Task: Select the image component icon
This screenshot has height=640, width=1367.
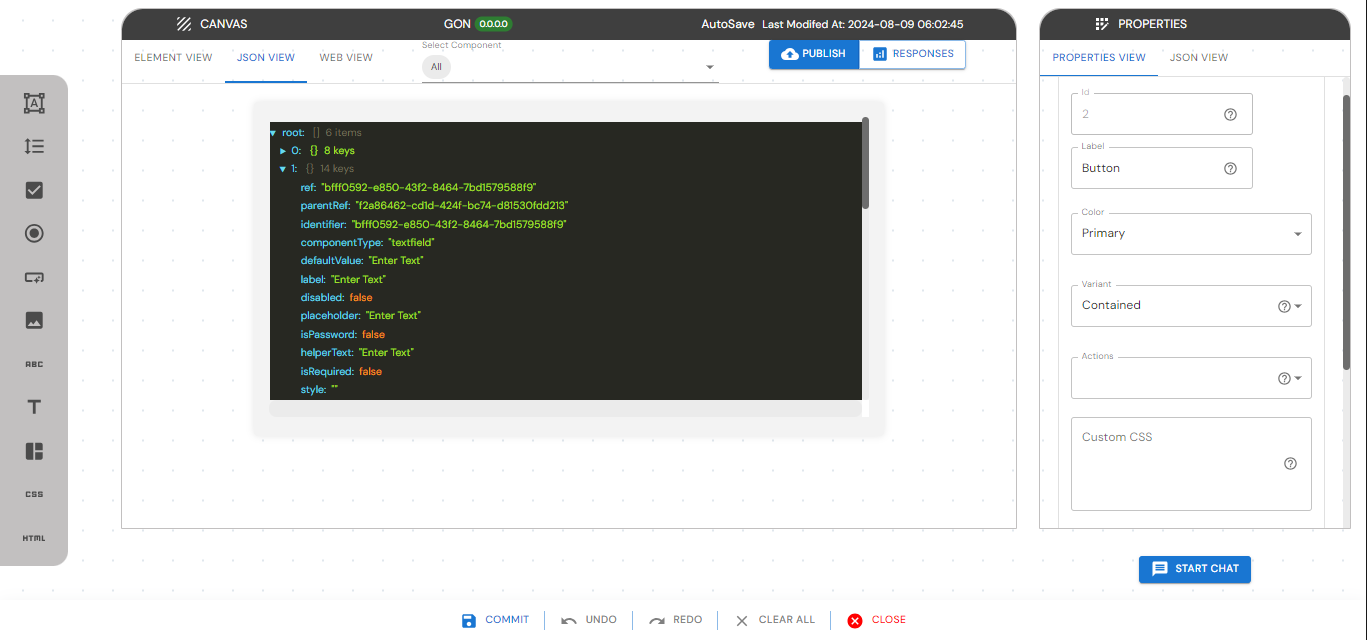Action: tap(34, 321)
